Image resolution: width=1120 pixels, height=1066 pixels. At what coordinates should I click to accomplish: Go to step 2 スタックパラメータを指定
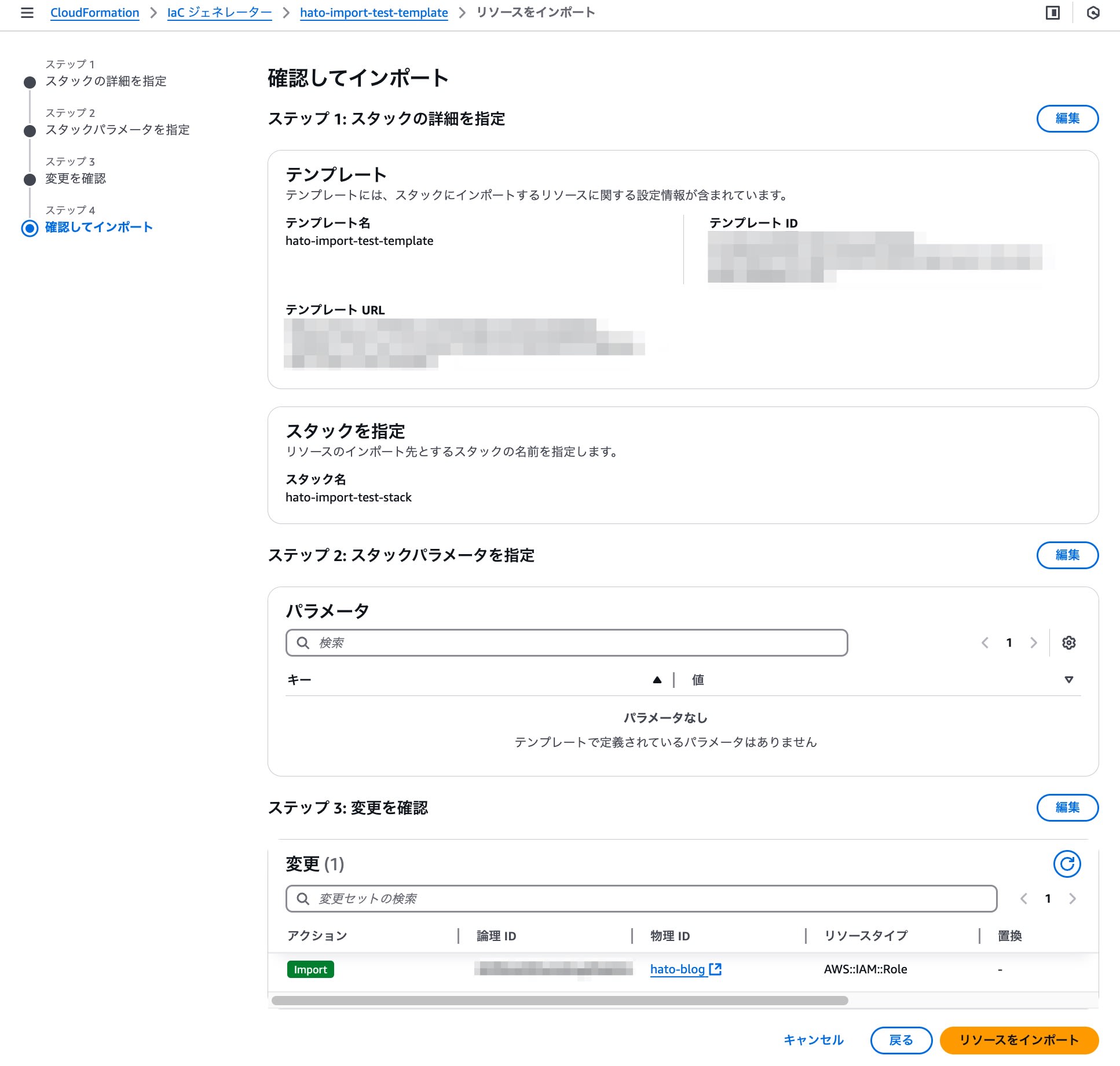pyautogui.click(x=118, y=130)
